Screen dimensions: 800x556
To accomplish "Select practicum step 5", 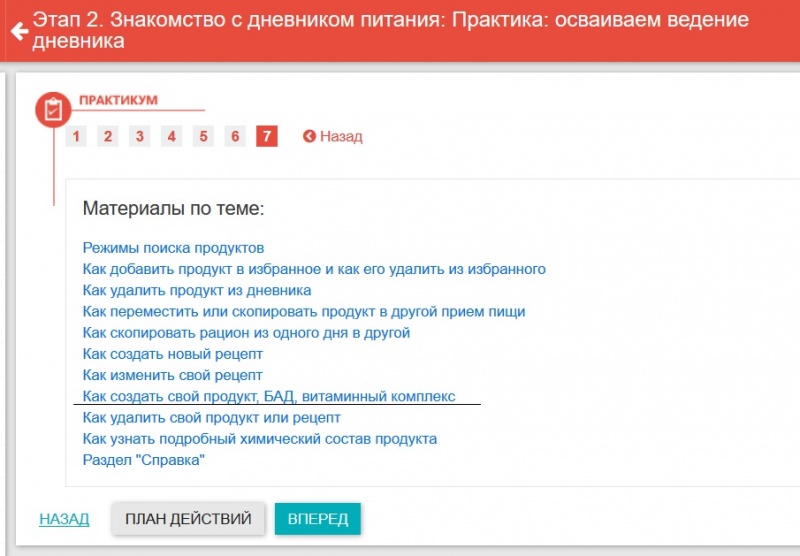I will tap(203, 137).
